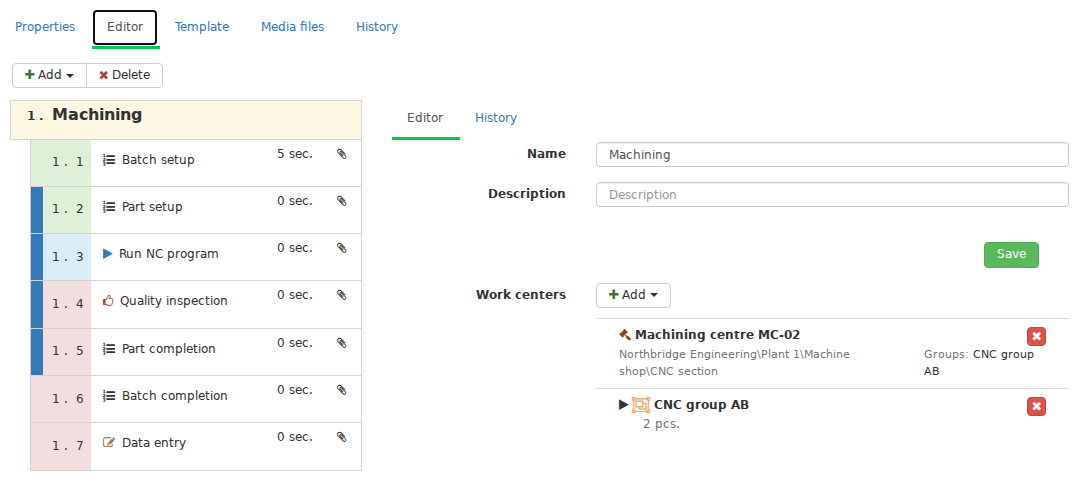Click the Northbridge Engineering location path

[x=734, y=363]
